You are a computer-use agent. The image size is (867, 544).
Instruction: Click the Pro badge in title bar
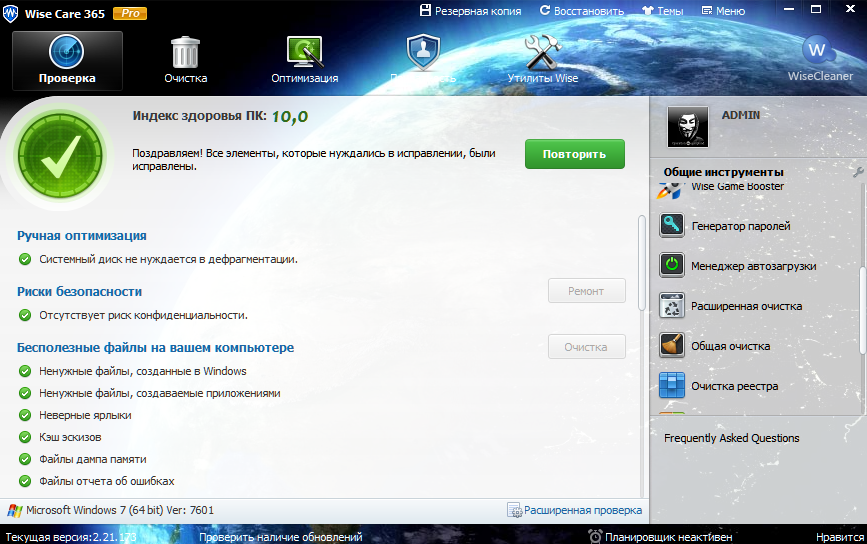(130, 13)
